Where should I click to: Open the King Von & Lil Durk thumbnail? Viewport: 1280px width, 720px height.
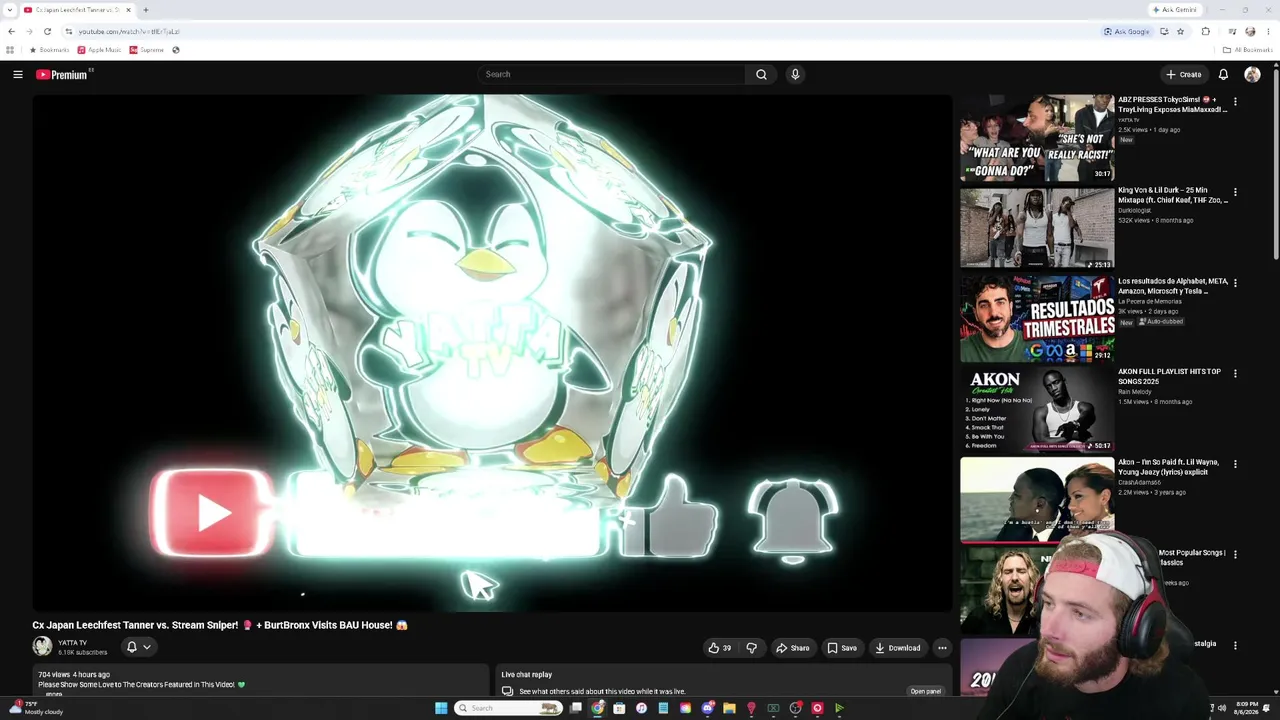tap(1037, 228)
